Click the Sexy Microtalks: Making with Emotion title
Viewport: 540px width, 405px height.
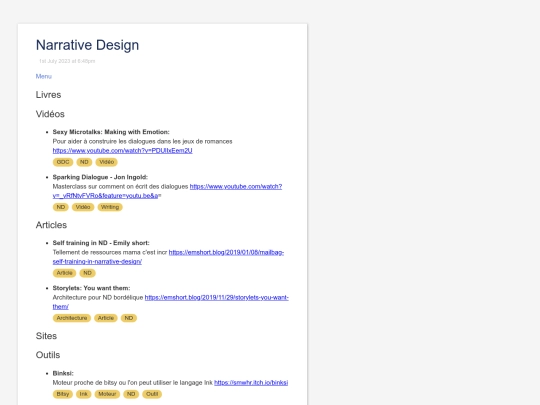111,132
